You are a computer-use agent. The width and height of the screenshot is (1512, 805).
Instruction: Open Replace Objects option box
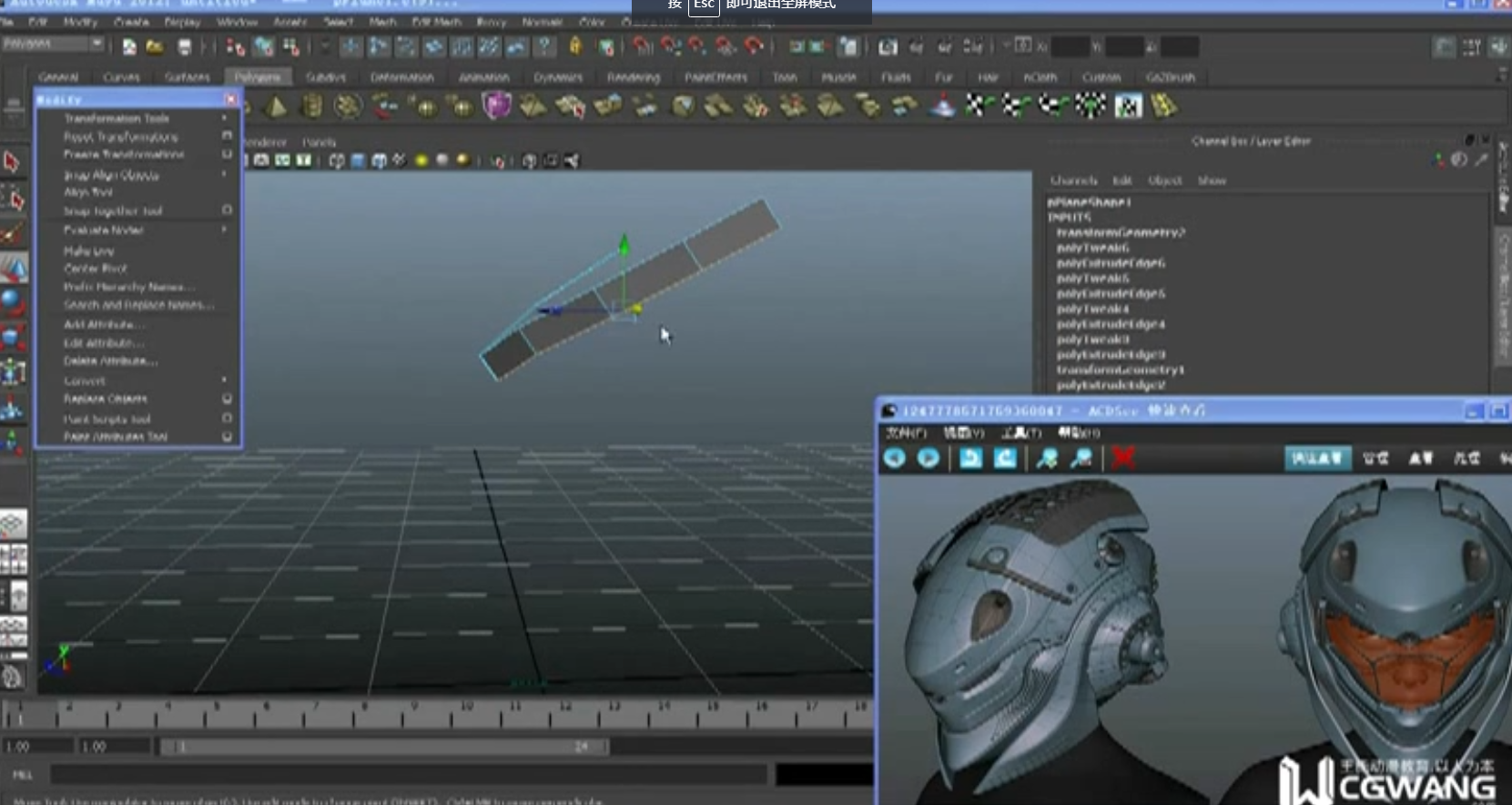[227, 399]
